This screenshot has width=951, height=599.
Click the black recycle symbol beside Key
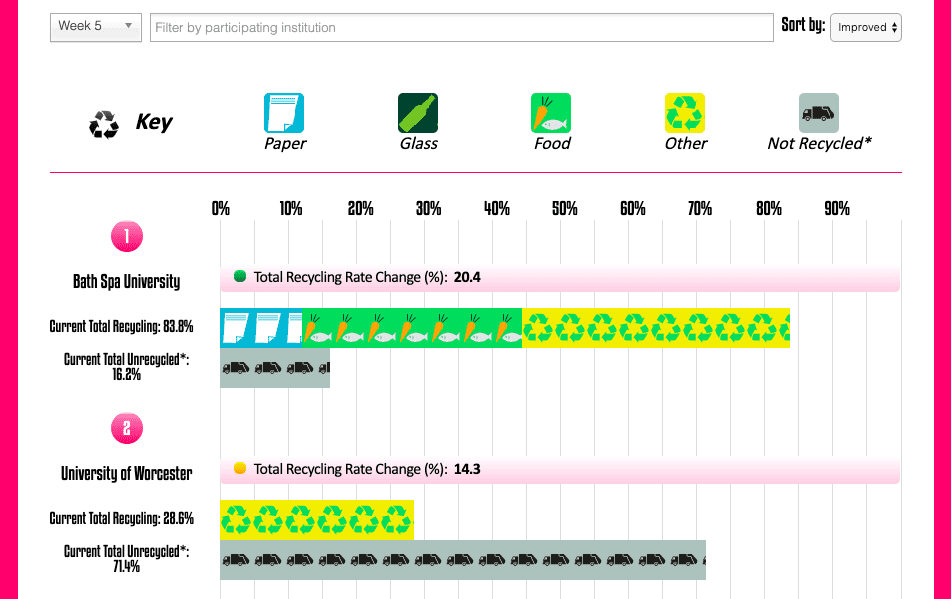pyautogui.click(x=104, y=124)
